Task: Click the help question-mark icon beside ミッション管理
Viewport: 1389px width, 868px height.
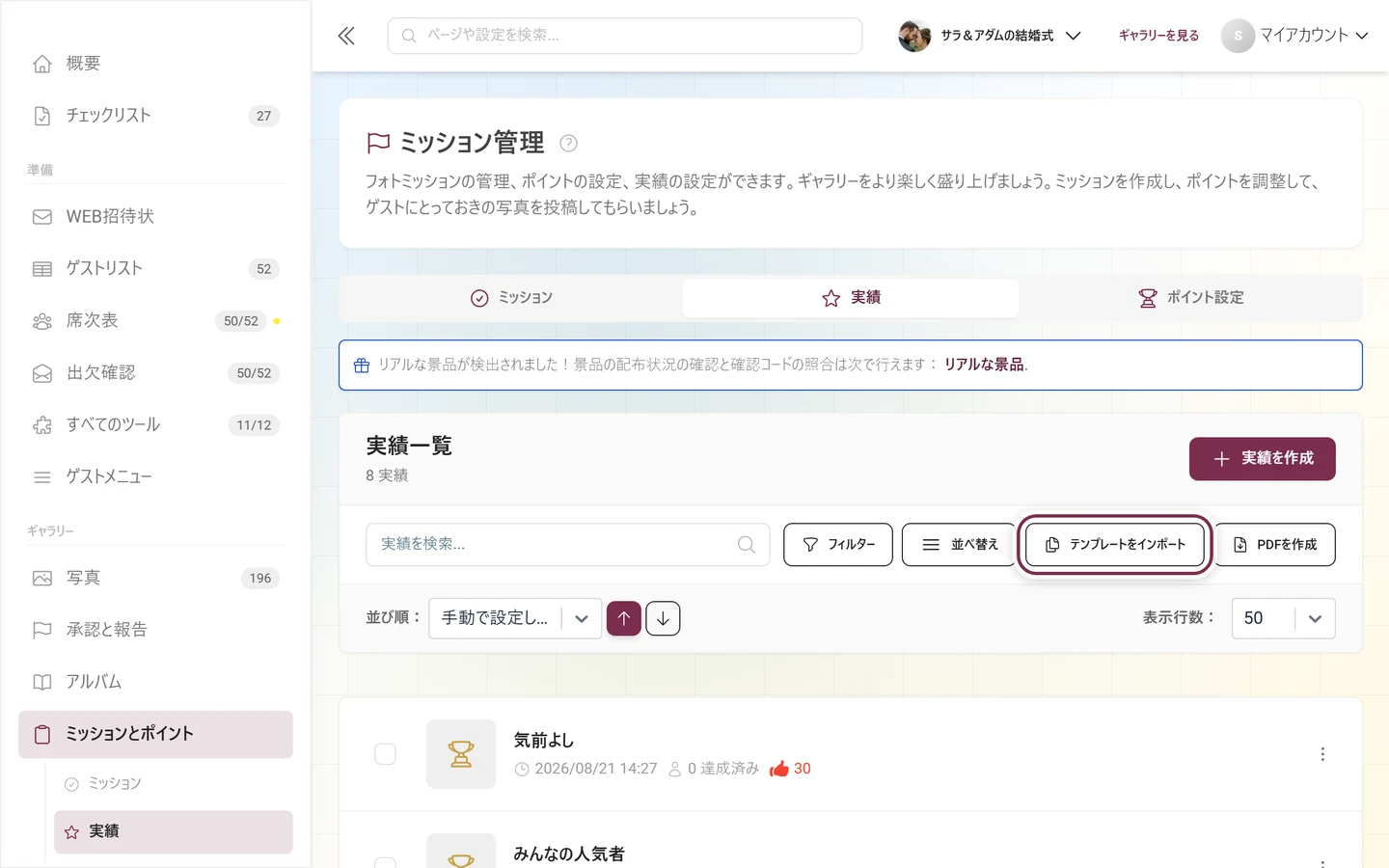Action: (x=569, y=144)
